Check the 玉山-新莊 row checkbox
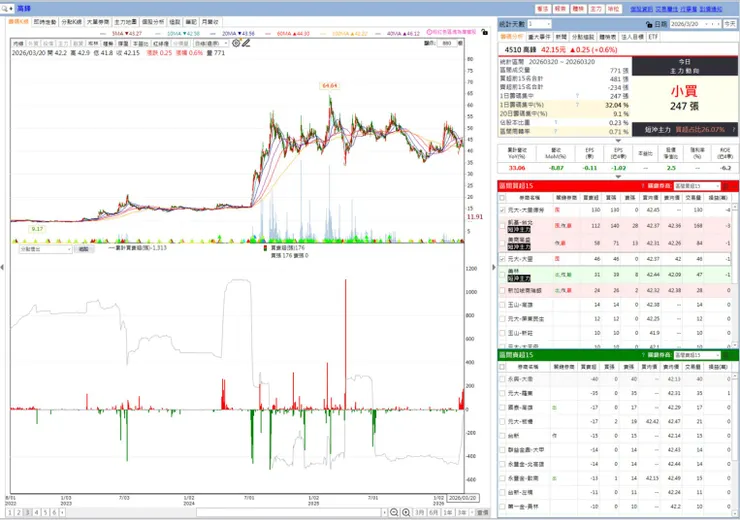Viewport: 740px width, 520px height. pos(502,333)
